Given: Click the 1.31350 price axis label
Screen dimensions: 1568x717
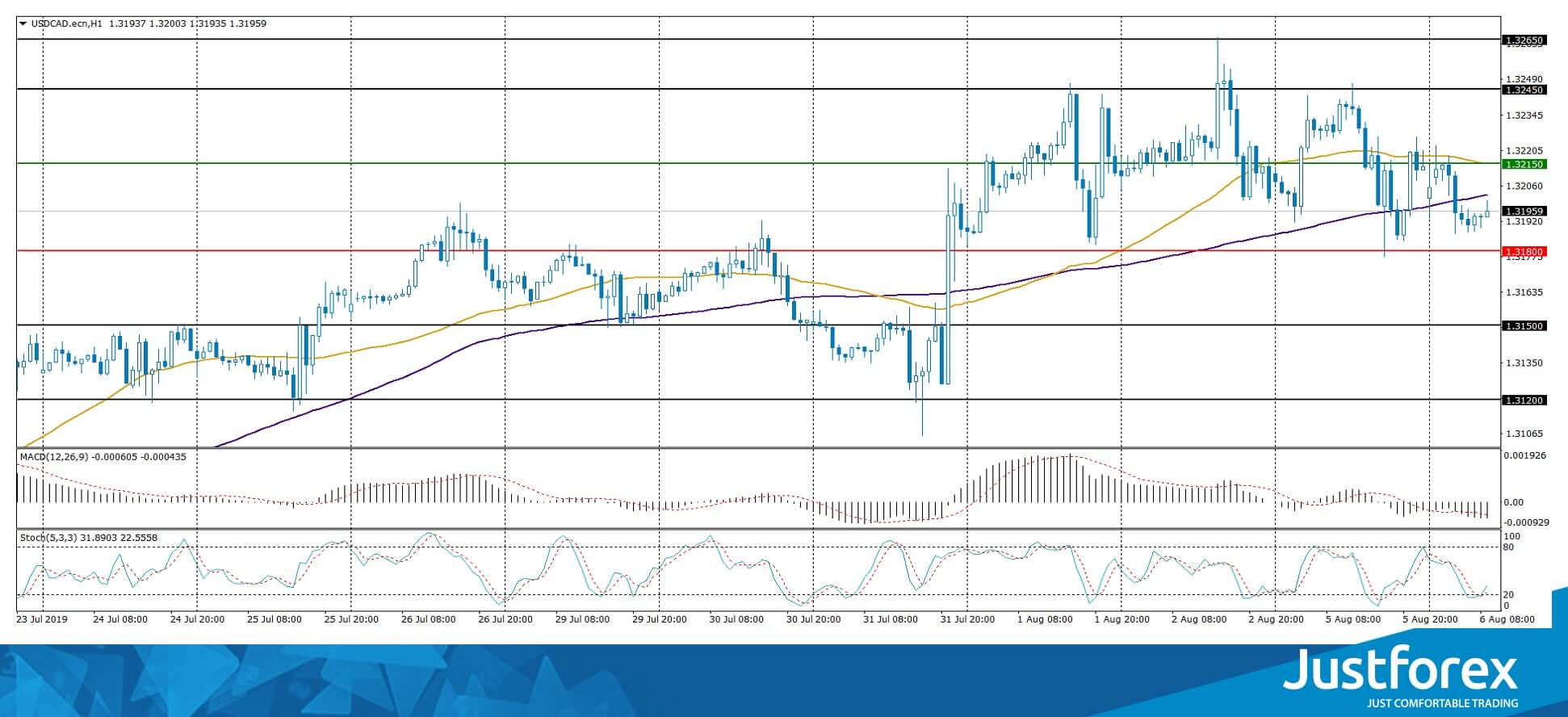Looking at the screenshot, I should coord(1525,363).
